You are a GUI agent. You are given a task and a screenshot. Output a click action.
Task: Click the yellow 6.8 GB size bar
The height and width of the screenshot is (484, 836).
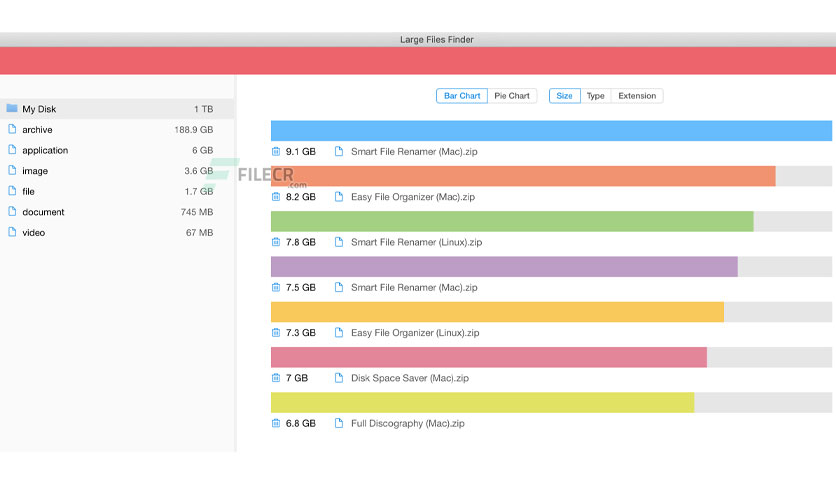point(483,402)
